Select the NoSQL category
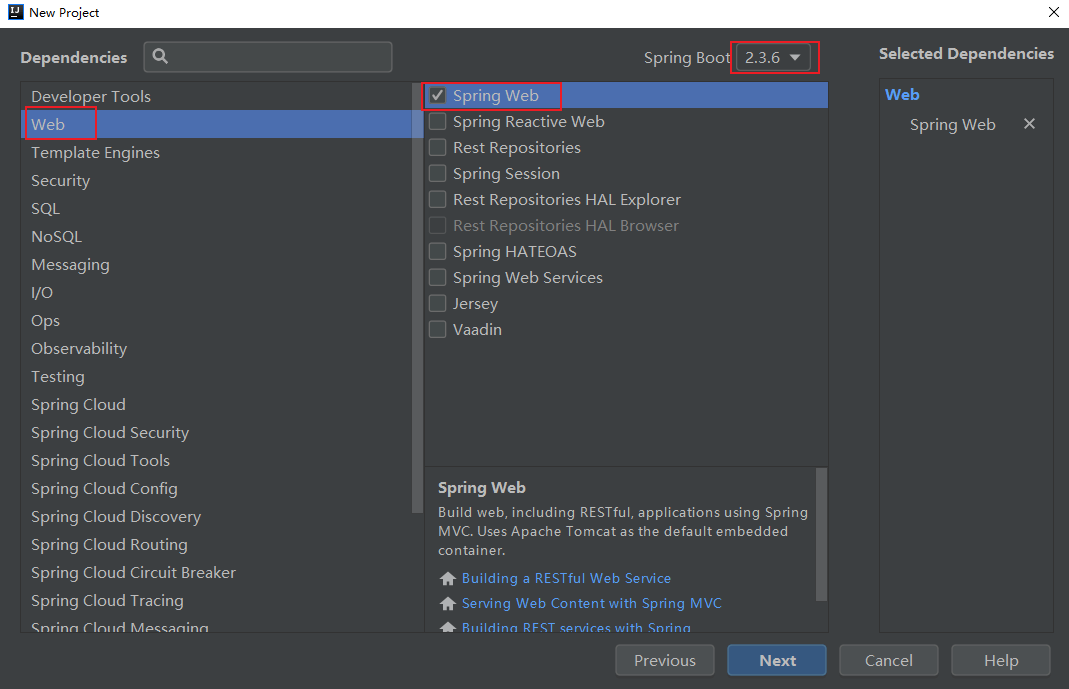 [217, 236]
